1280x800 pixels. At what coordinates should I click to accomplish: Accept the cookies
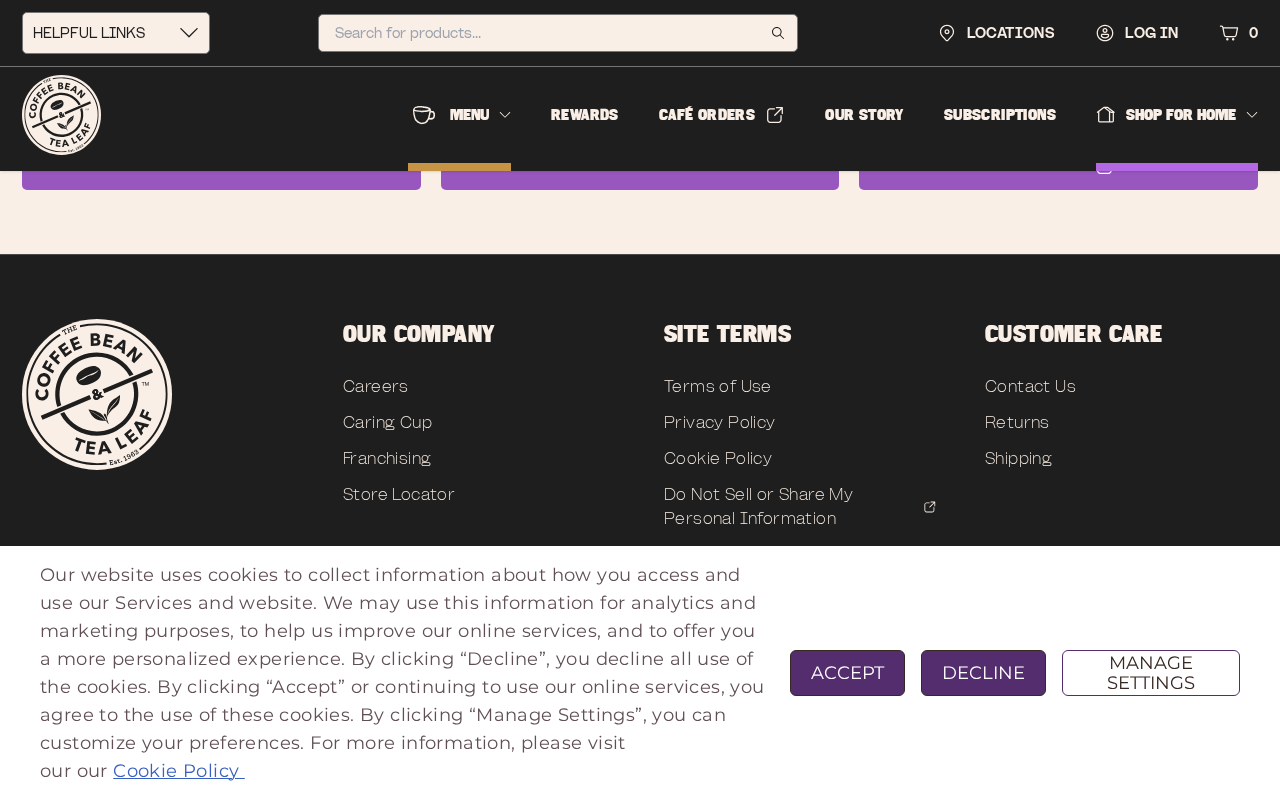tap(847, 673)
